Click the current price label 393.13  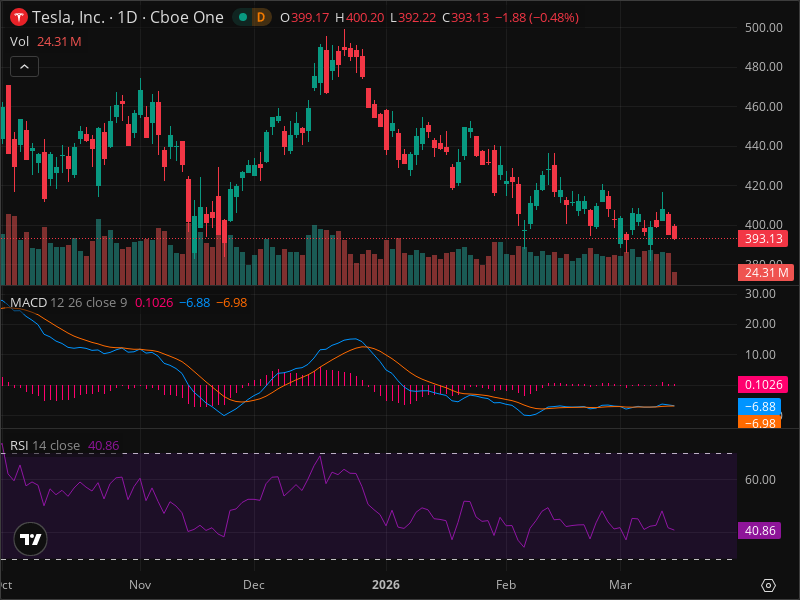tap(763, 239)
